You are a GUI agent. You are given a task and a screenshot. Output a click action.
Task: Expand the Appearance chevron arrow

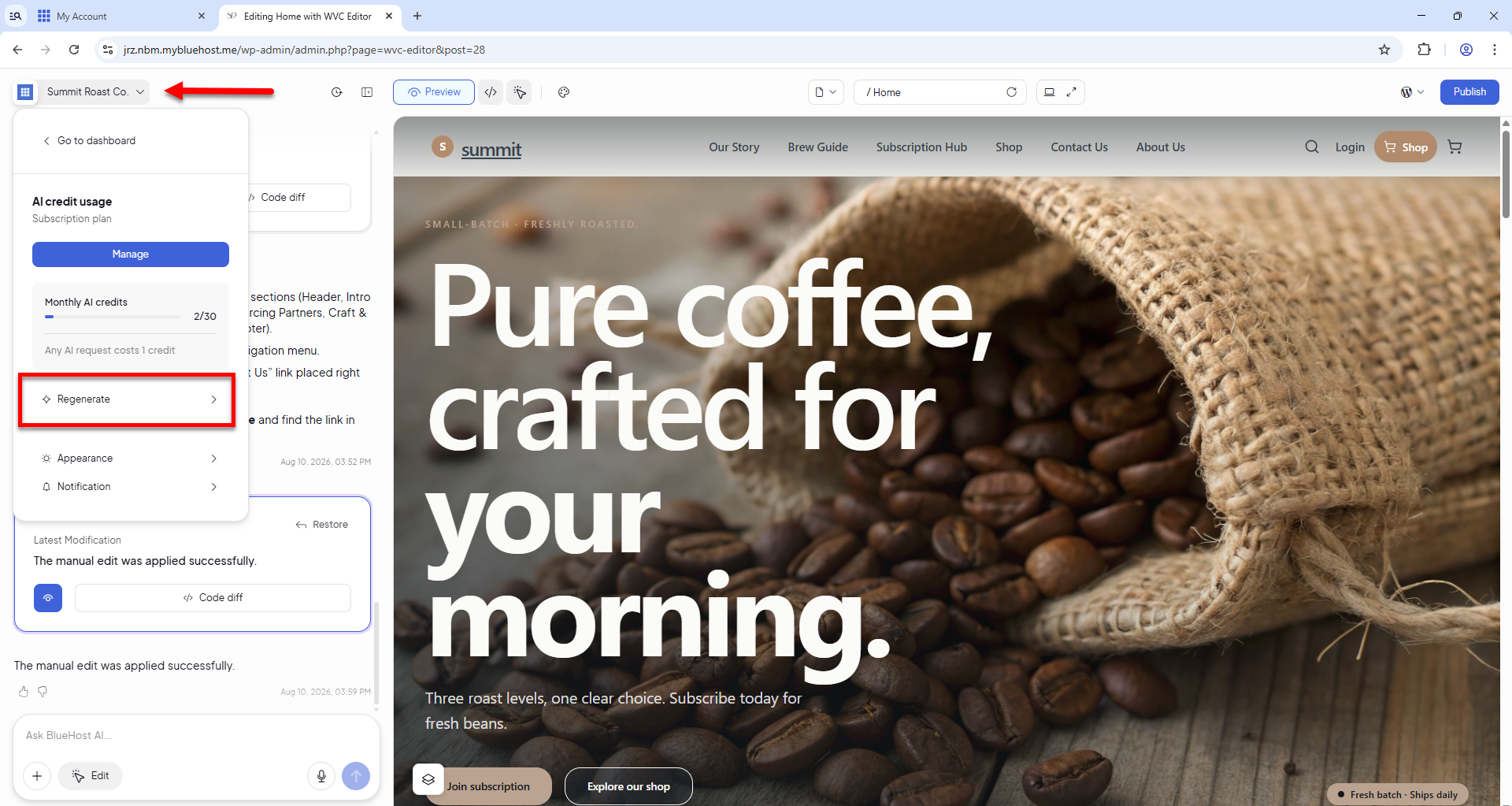click(213, 459)
